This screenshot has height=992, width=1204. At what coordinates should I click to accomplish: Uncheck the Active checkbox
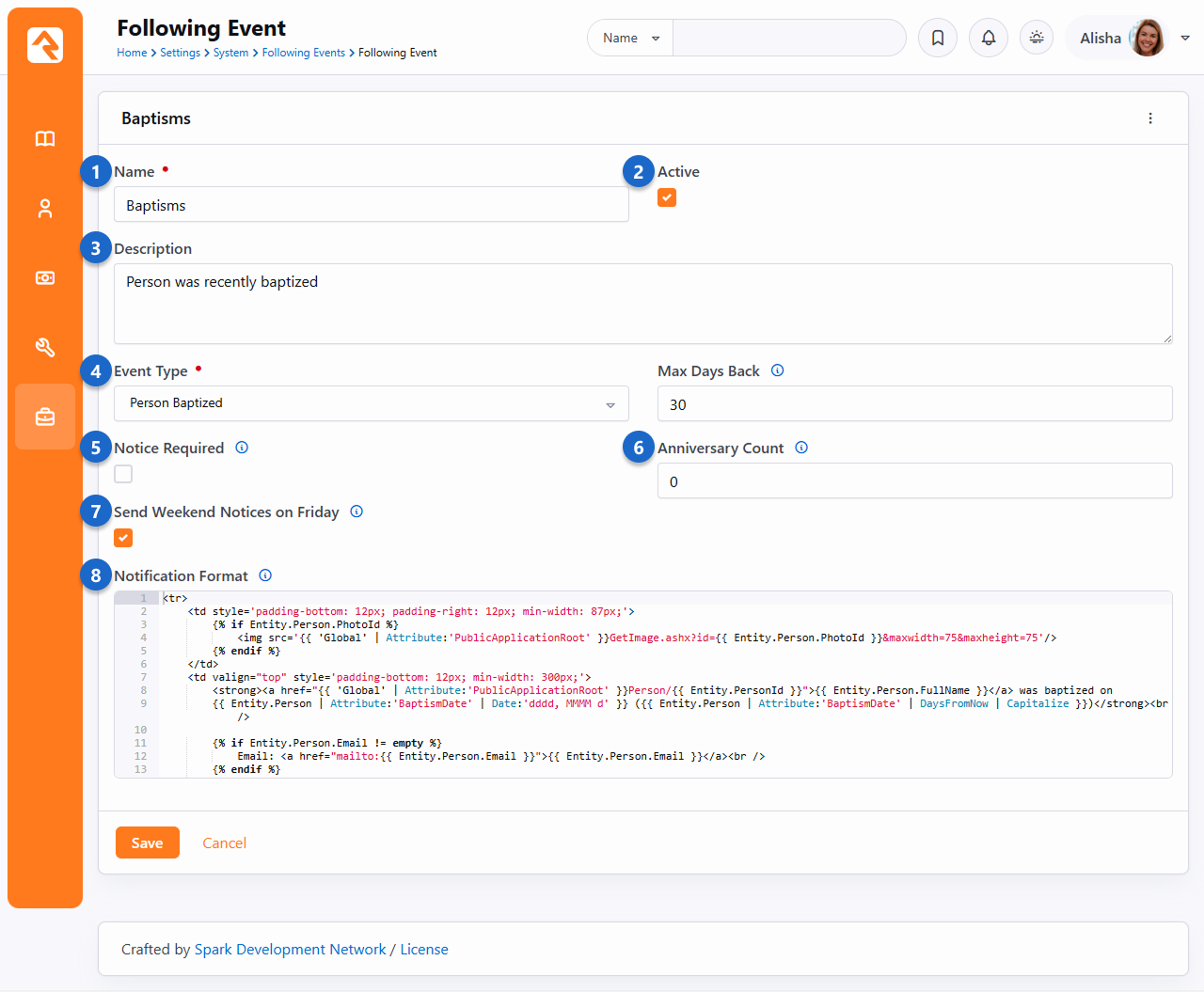[x=667, y=197]
